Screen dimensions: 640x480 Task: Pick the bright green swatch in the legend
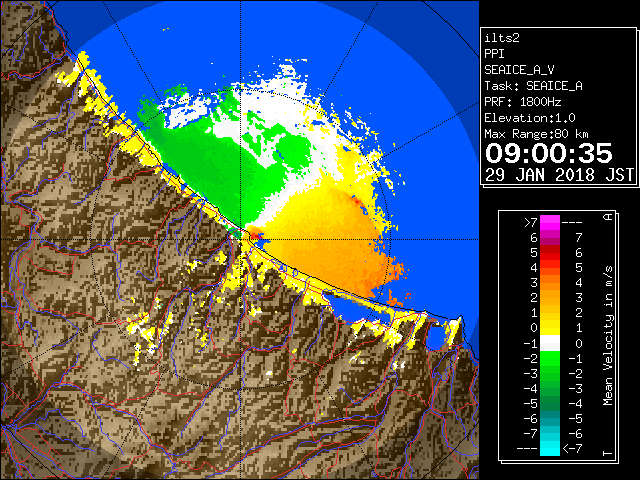point(550,358)
